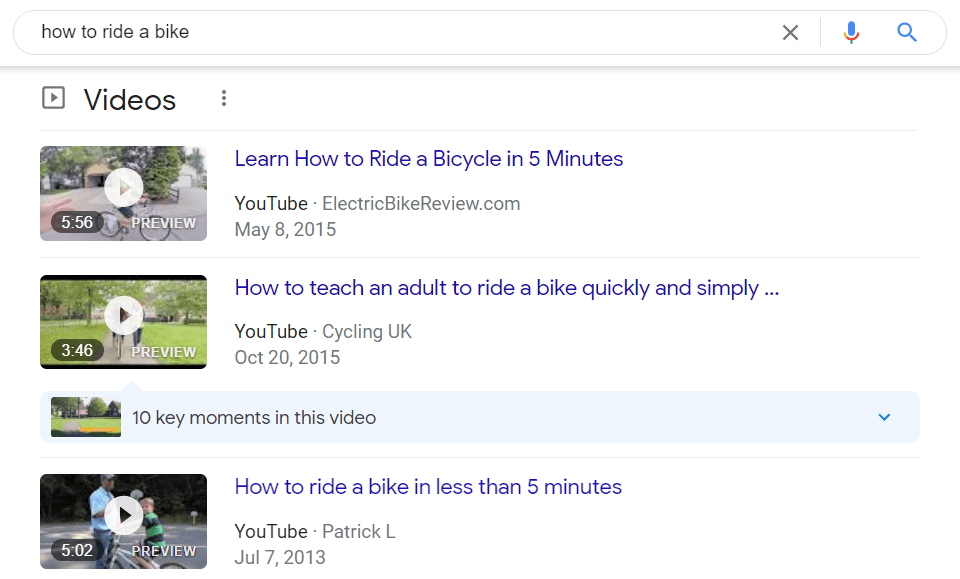The width and height of the screenshot is (960, 579).
Task: Play the 5:56 bicycle video preview
Action: coord(124,193)
